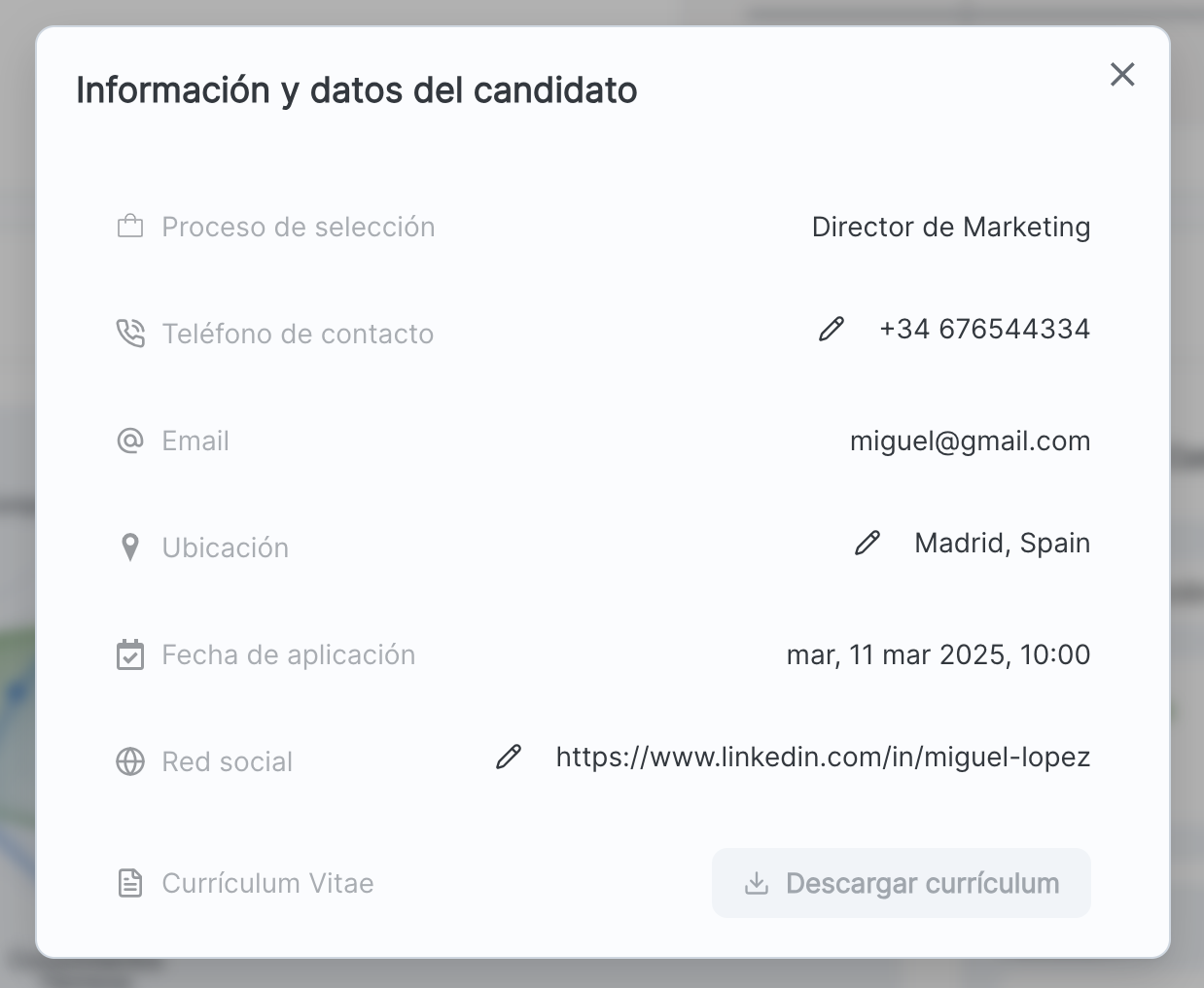Select the email address miguel@gmail.com

(x=970, y=441)
